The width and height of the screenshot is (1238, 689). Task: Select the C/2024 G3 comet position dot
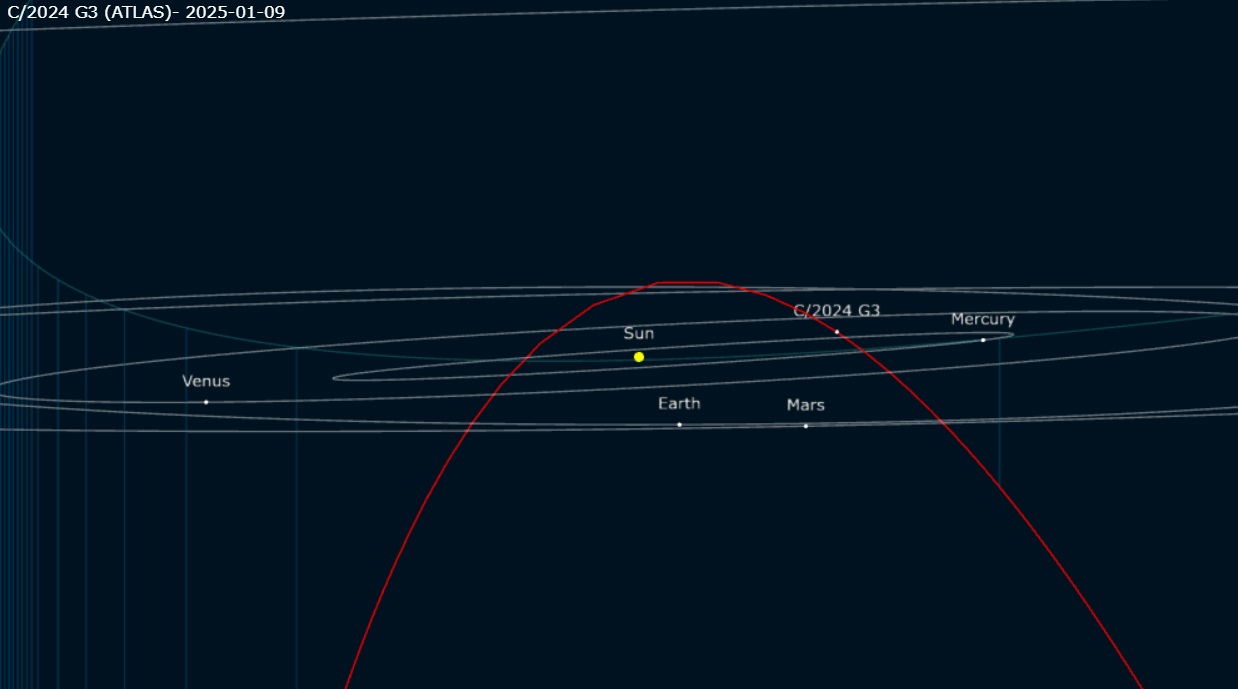click(837, 332)
